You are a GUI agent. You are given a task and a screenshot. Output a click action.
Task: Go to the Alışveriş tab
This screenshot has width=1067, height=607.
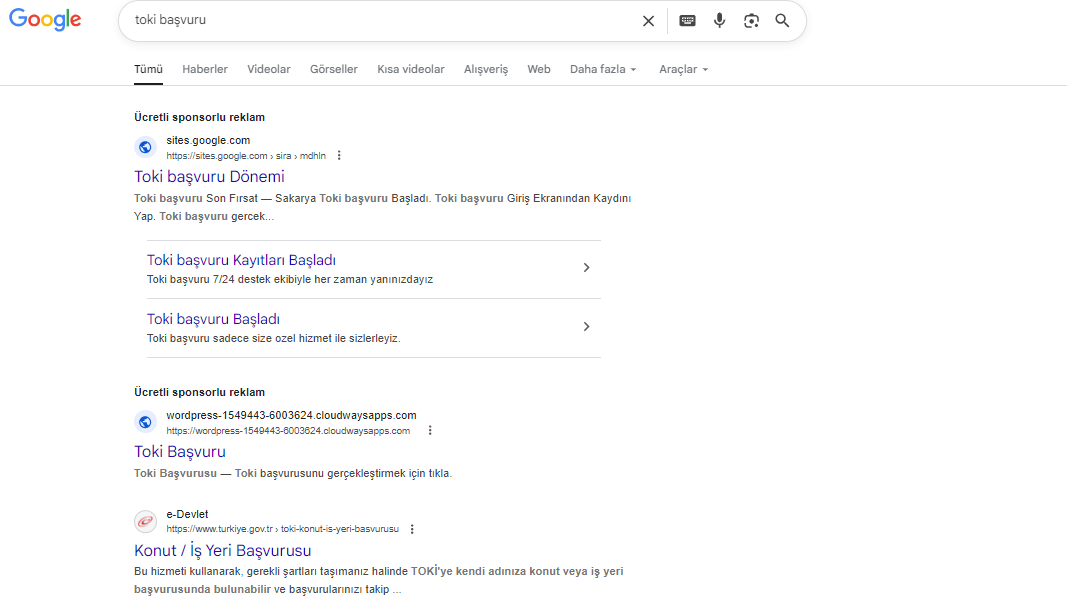pyautogui.click(x=486, y=69)
